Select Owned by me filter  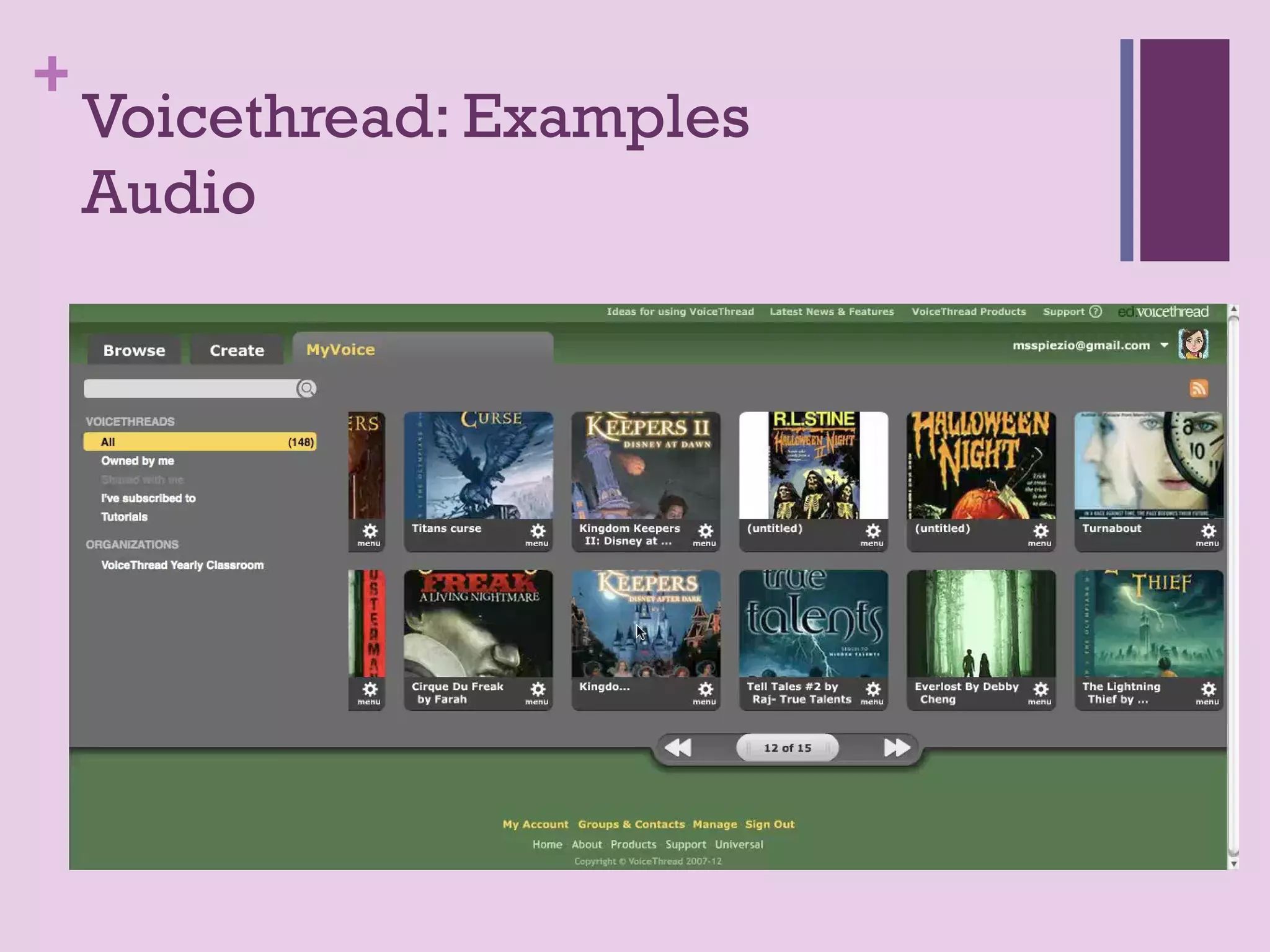[x=138, y=461]
